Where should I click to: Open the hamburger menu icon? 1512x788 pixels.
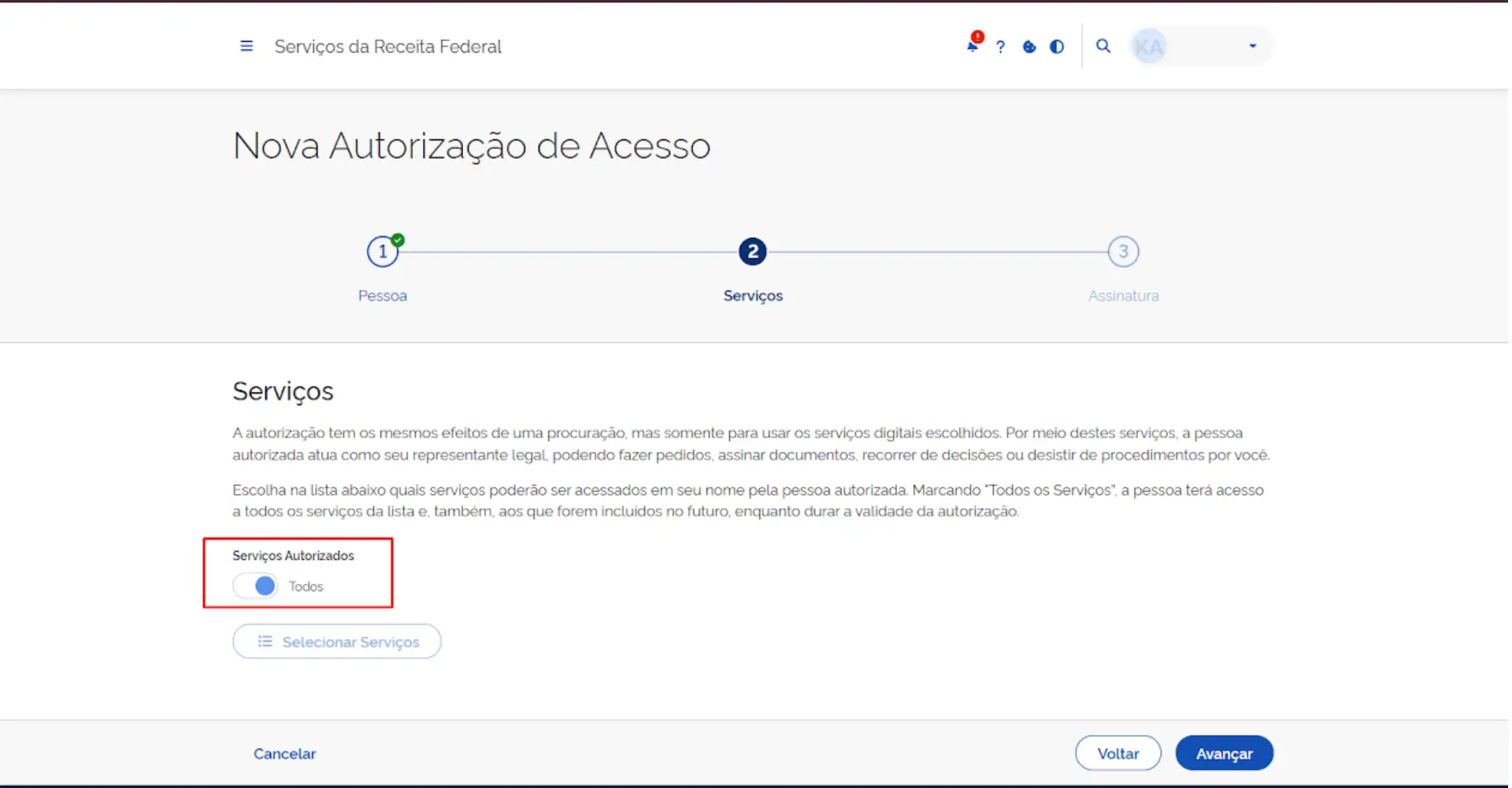click(246, 46)
